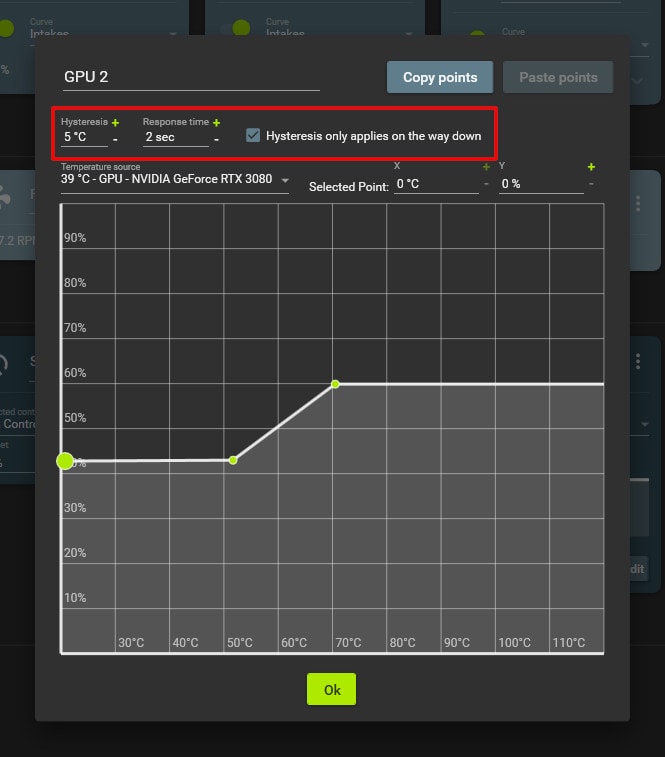
Task: Open three-dot menu on lower right background card
Action: 638,361
